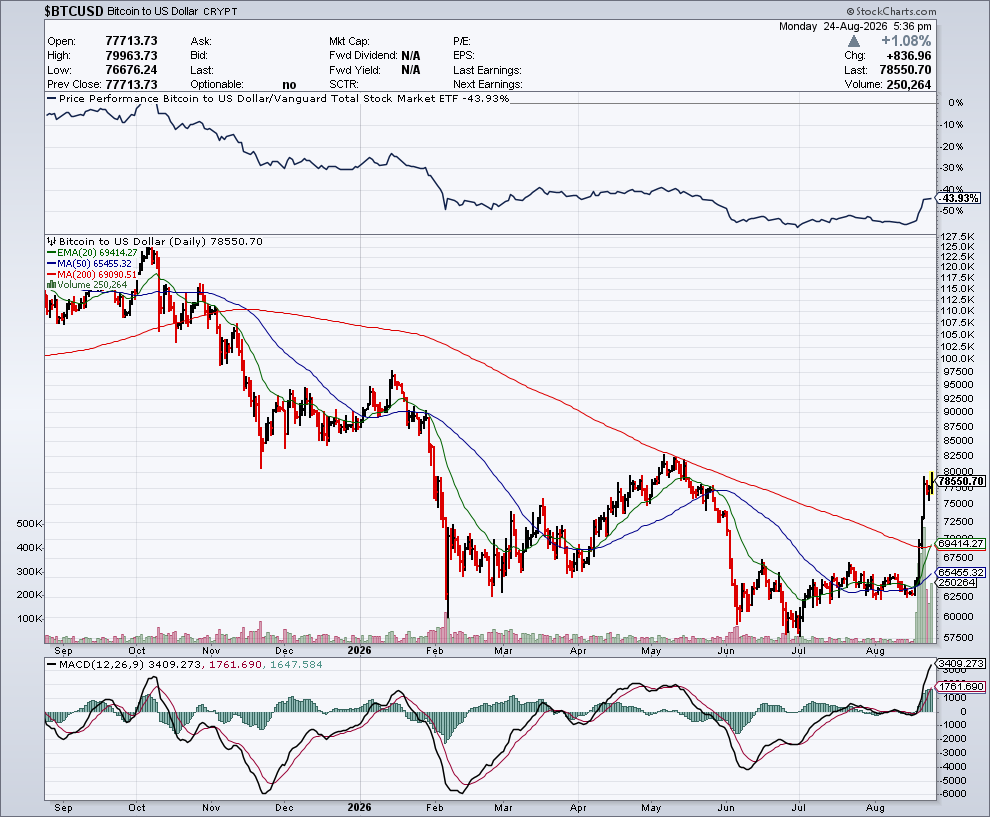The height and width of the screenshot is (817, 990).
Task: Click the MA(50) 65455.32 legend entry
Action: click(x=95, y=263)
